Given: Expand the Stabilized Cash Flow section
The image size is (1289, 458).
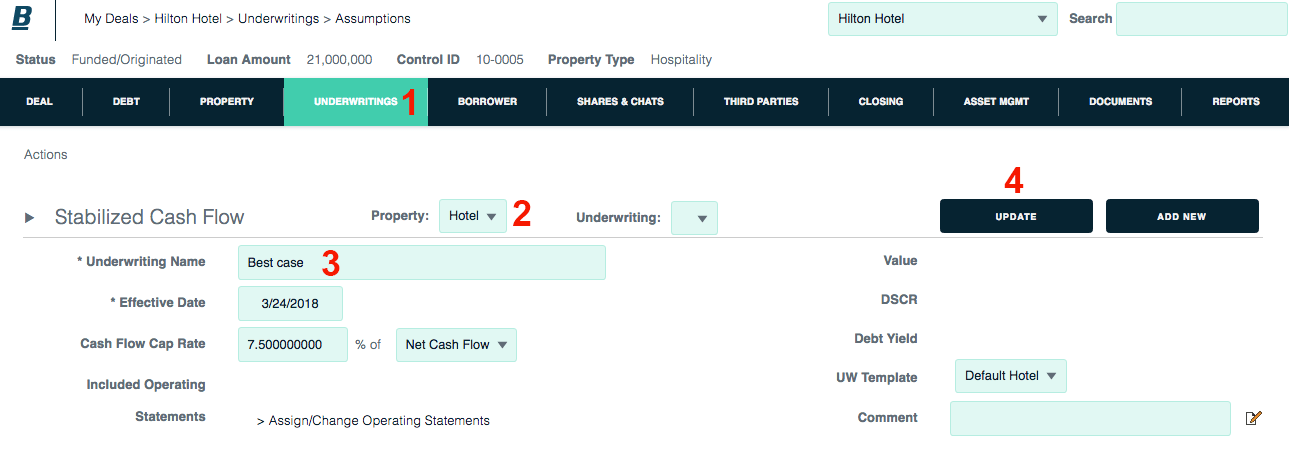Looking at the screenshot, I should [x=30, y=217].
